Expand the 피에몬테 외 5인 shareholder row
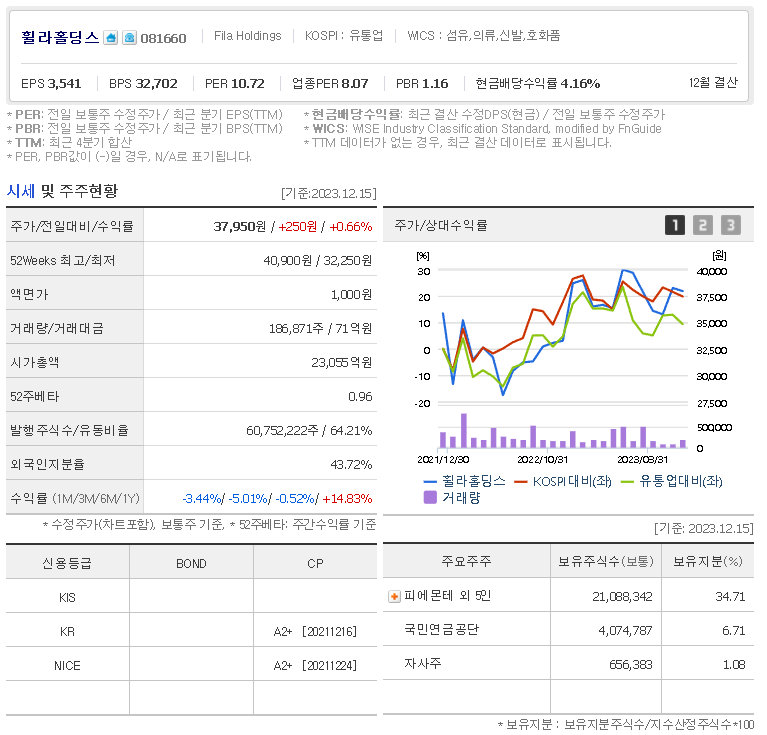 tap(394, 597)
